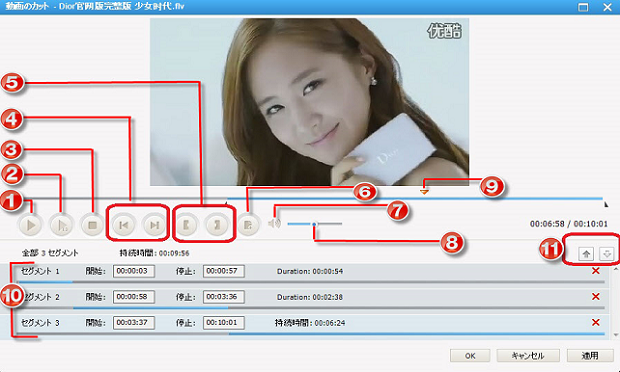620x372 pixels.
Task: Click the video preview frame
Action: (x=309, y=102)
